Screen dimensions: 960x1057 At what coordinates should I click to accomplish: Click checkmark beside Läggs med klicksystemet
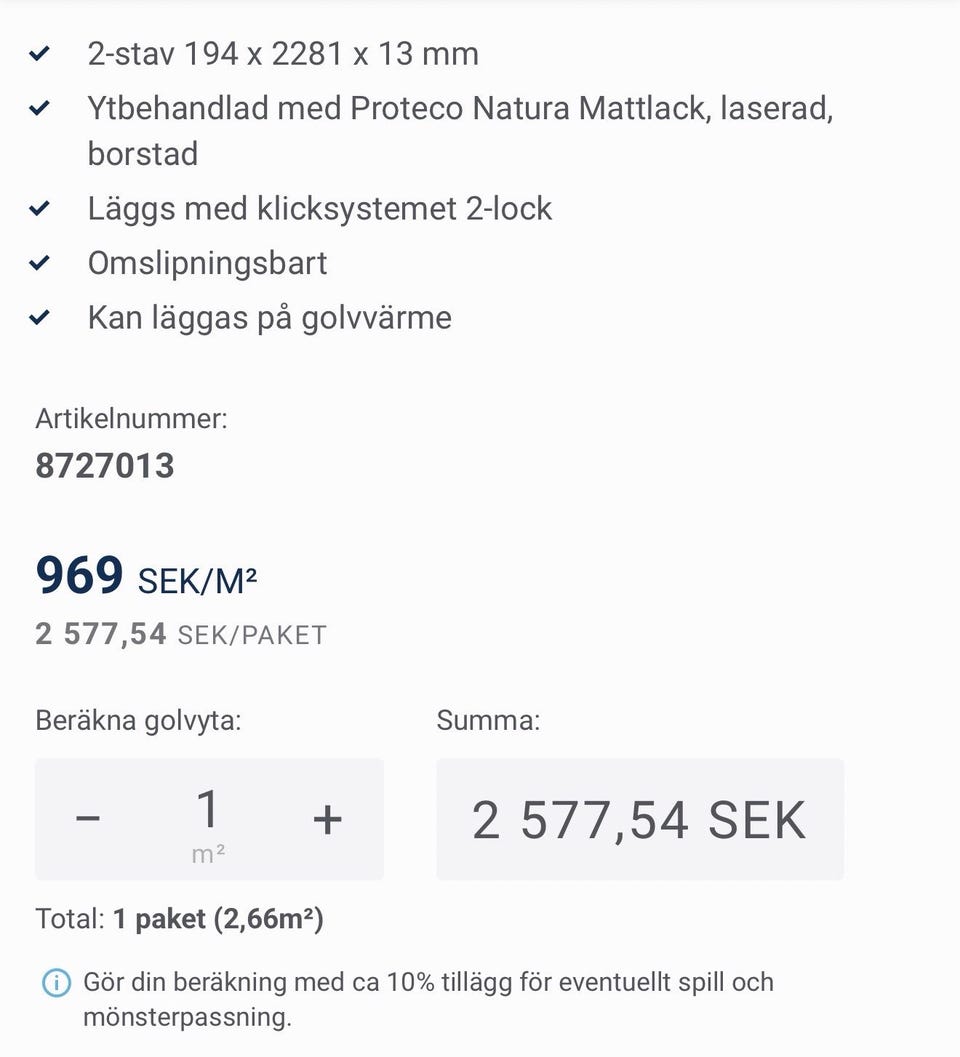point(40,208)
